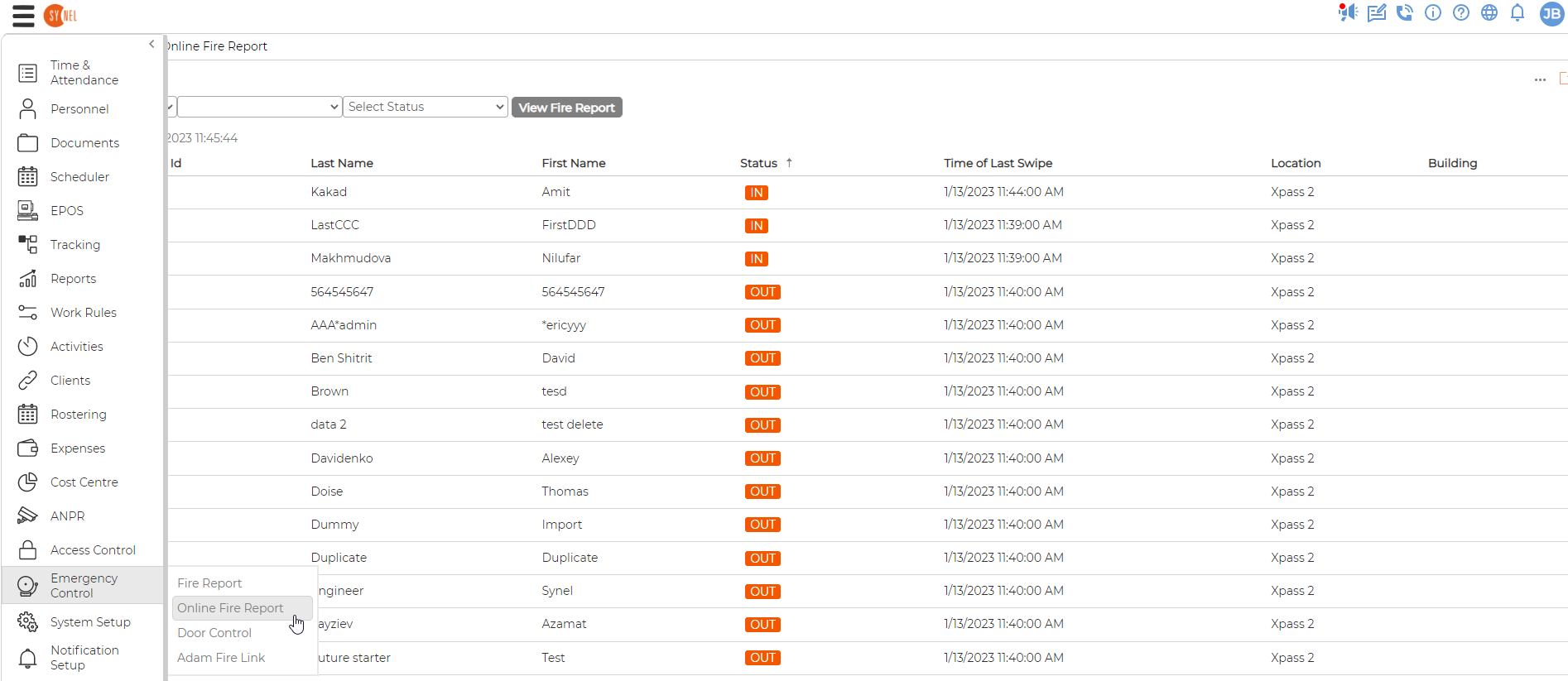The image size is (1568, 681).
Task: Select Adam Fire Link menu entry
Action: [x=221, y=658]
